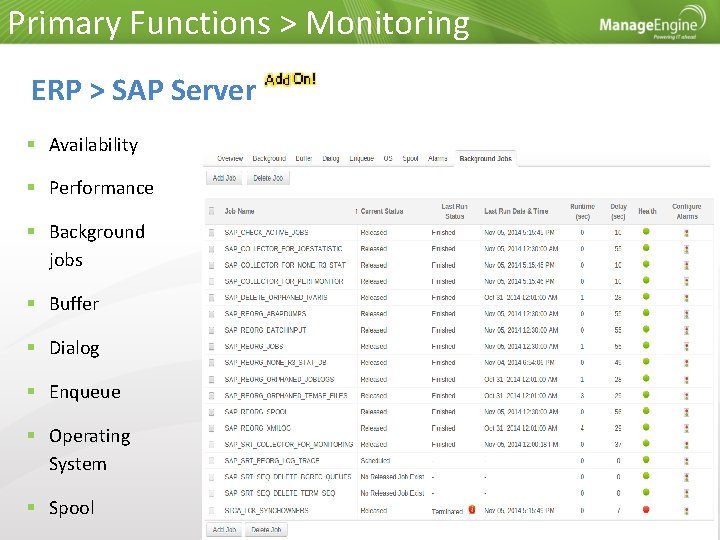Tick the checkbox for SAP_SRT_SEQ_DELETE_TERM_SEQ

pyautogui.click(x=212, y=494)
